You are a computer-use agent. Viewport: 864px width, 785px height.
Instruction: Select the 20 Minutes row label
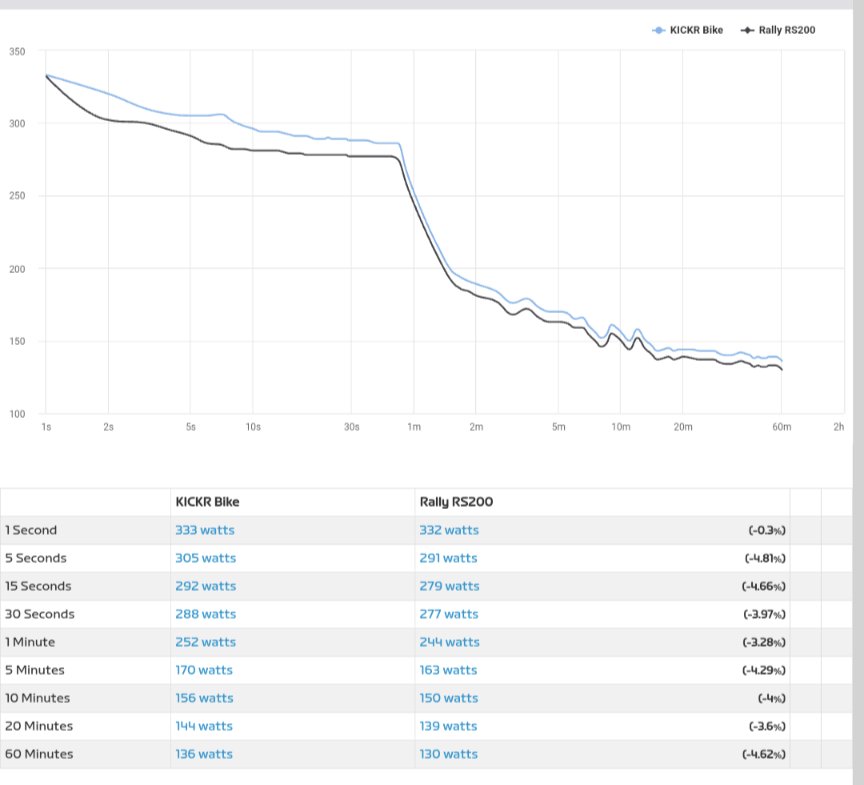pyautogui.click(x=39, y=726)
